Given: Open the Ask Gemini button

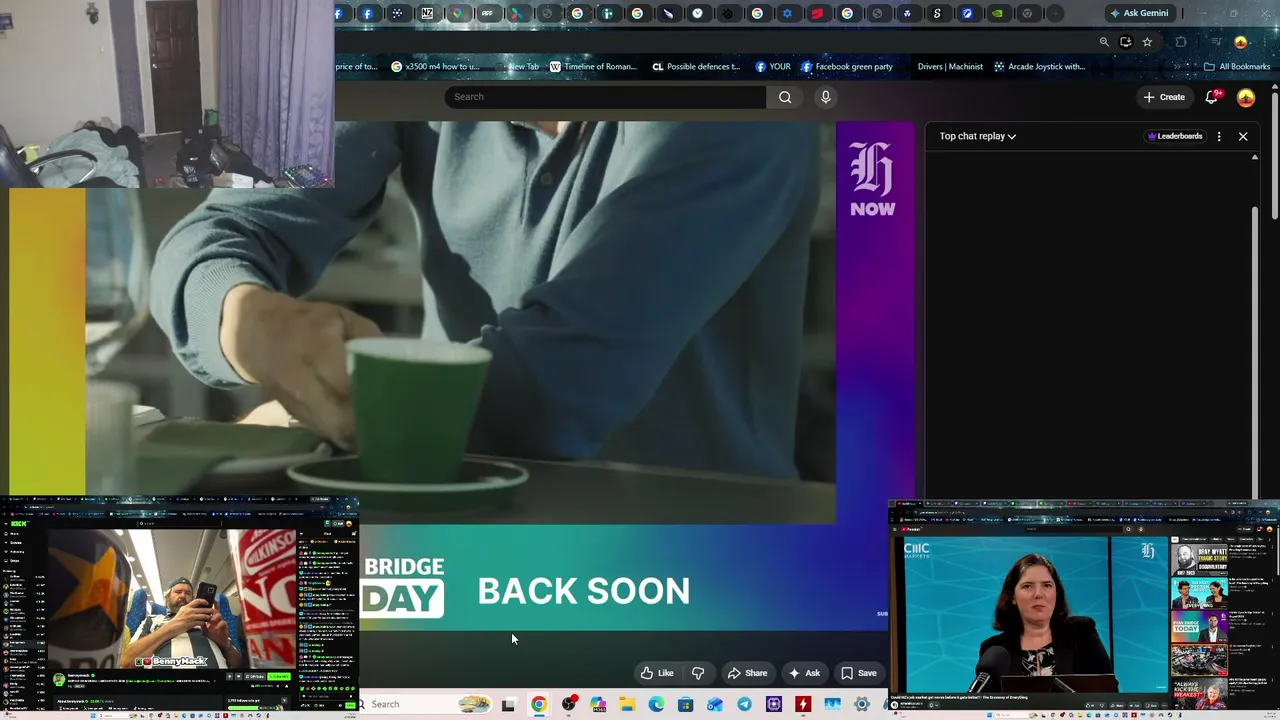Looking at the screenshot, I should click(x=1139, y=13).
